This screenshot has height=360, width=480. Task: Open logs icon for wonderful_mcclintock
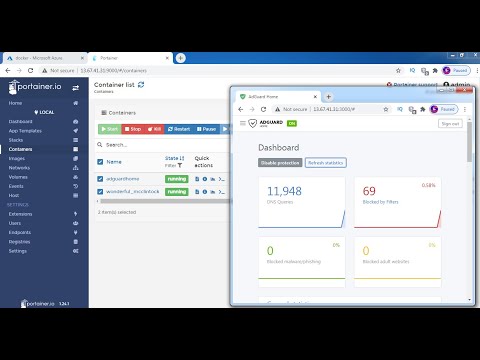click(197, 192)
